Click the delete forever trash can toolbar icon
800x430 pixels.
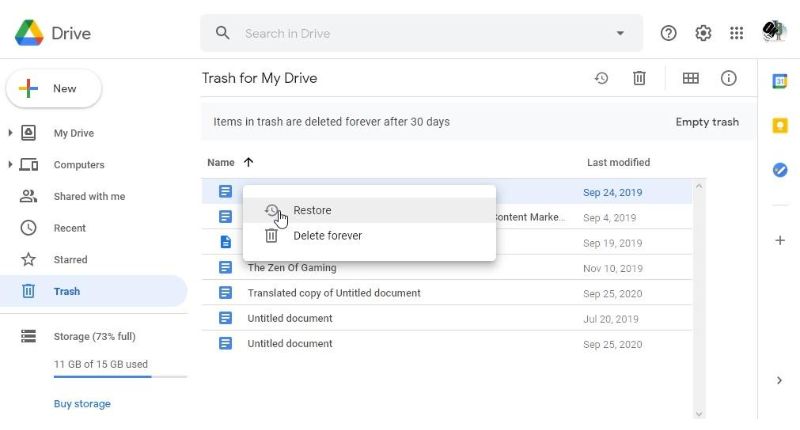click(x=639, y=78)
